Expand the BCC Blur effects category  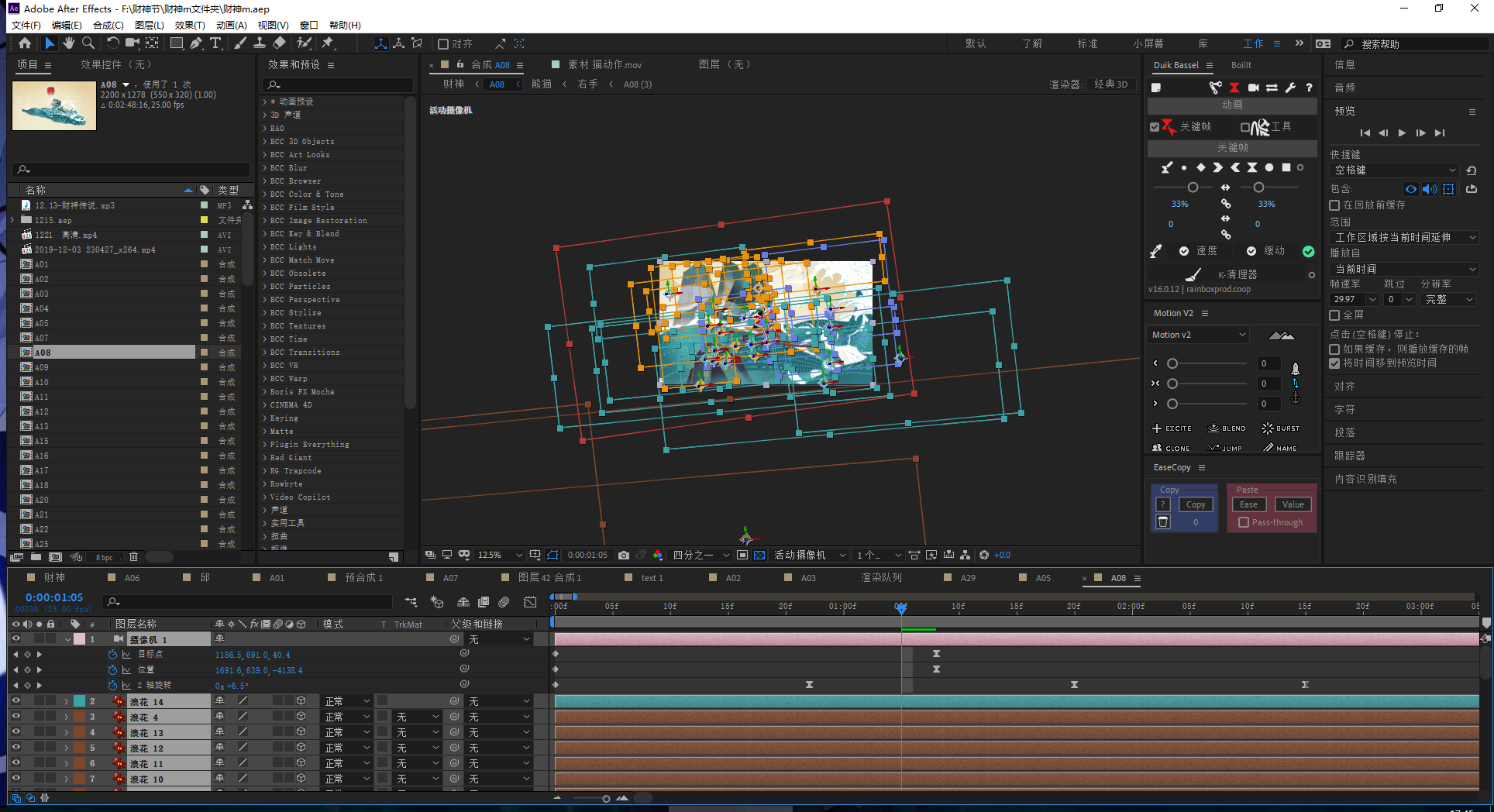pyautogui.click(x=265, y=168)
